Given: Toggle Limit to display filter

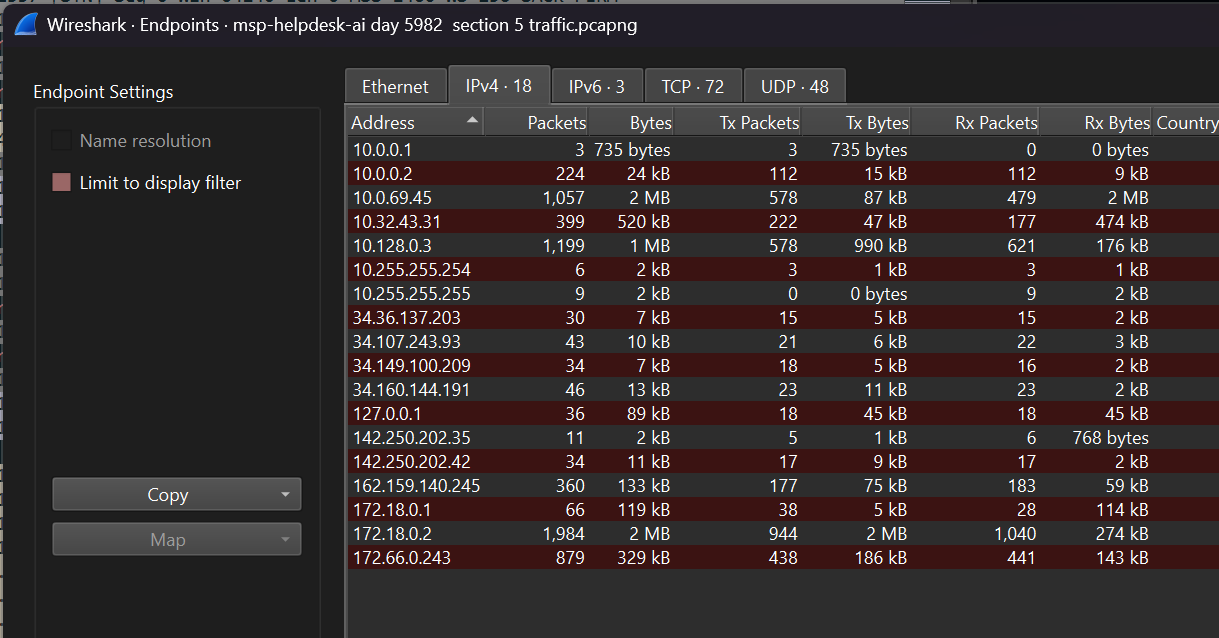Looking at the screenshot, I should 61,182.
